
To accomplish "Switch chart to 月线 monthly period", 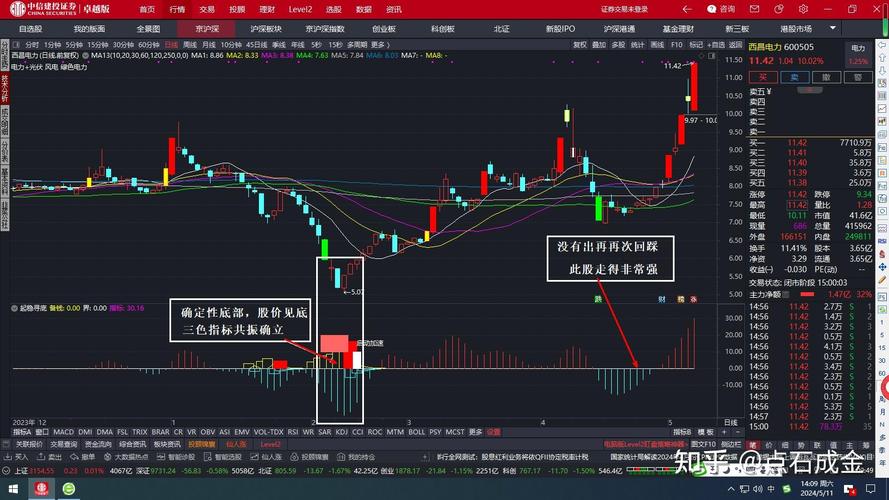I will [x=209, y=45].
